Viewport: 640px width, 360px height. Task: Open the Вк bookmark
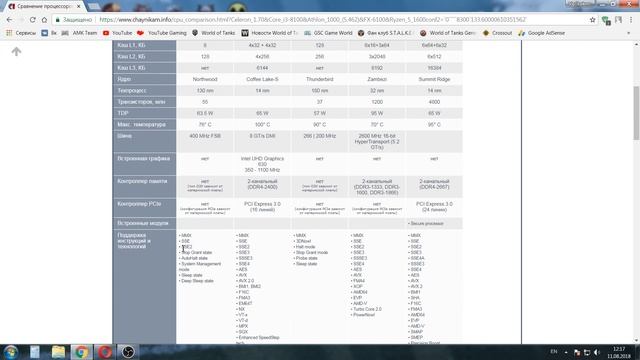coord(49,33)
